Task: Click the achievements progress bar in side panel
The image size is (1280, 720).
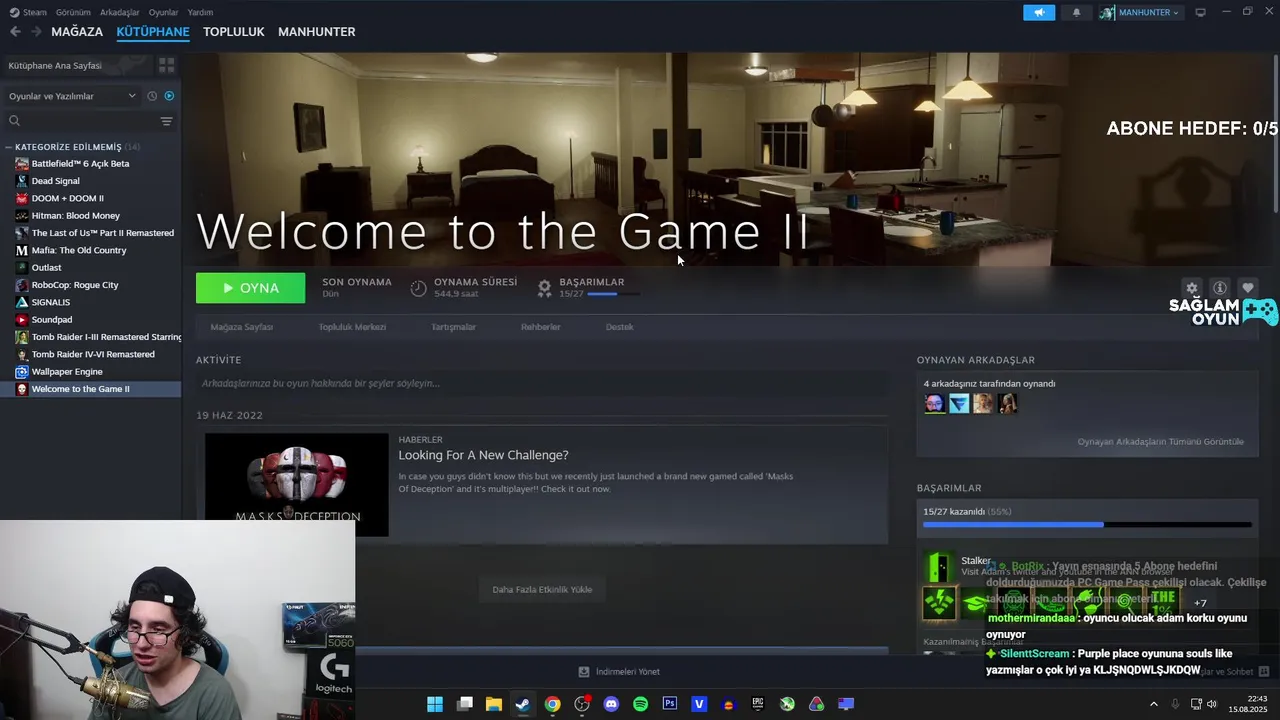Action: pyautogui.click(x=1087, y=524)
